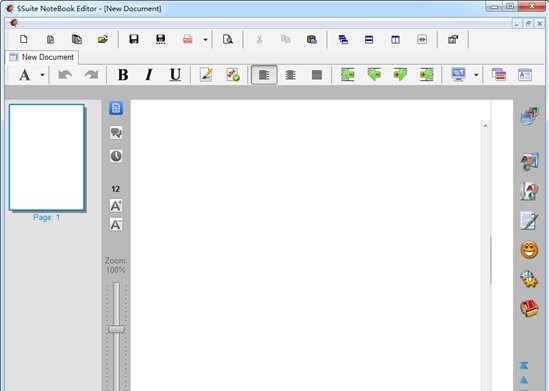Click inside the blank document page
The width and height of the screenshot is (549, 391).
click(306, 245)
